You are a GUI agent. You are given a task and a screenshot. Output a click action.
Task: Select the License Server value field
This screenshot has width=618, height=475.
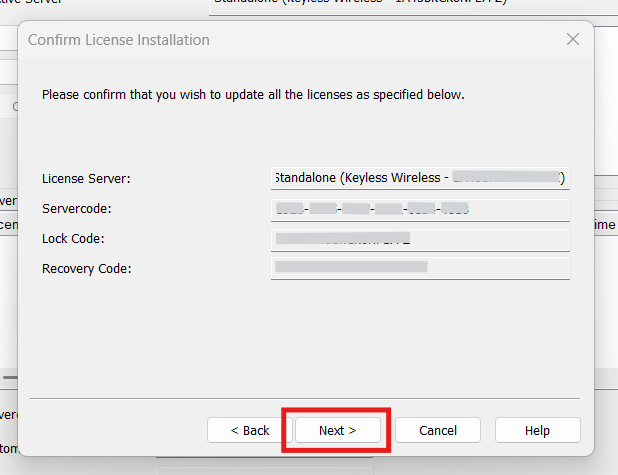pos(419,178)
